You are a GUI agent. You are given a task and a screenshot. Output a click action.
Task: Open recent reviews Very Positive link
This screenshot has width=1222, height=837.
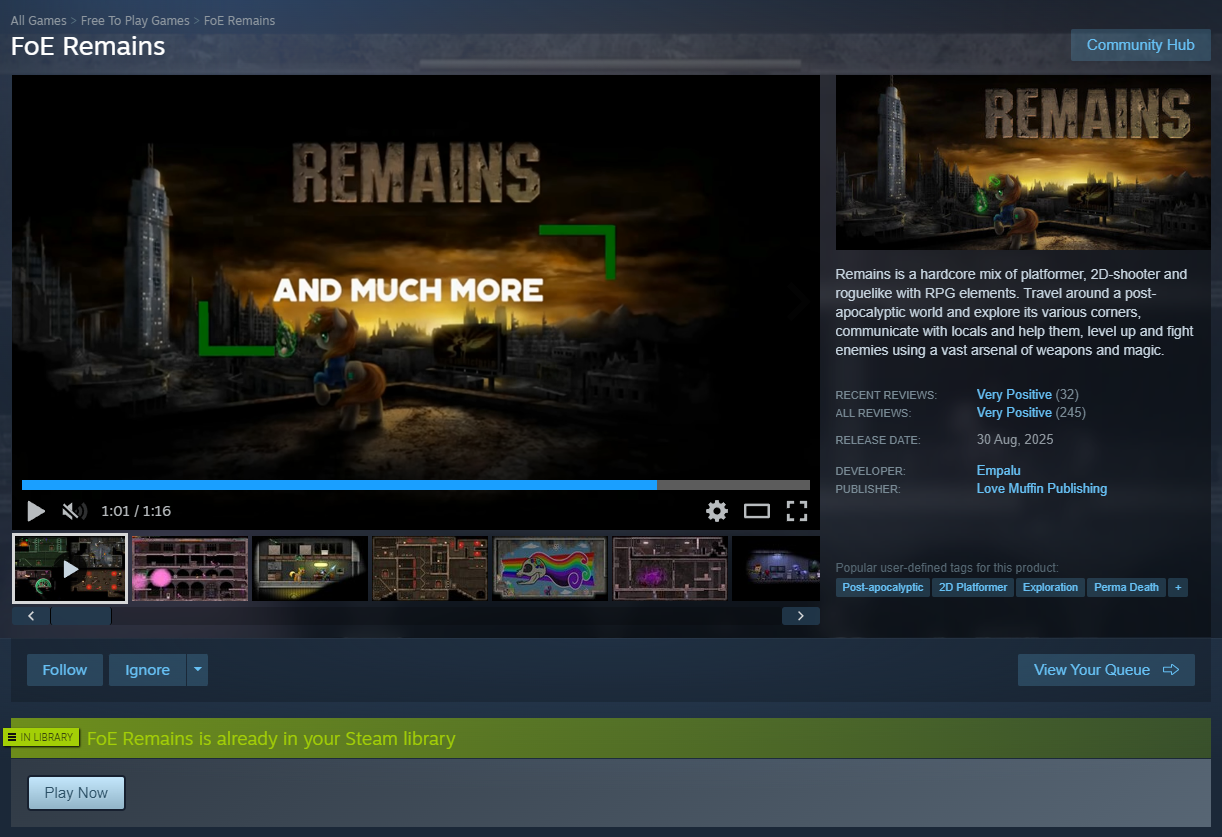coord(1014,395)
